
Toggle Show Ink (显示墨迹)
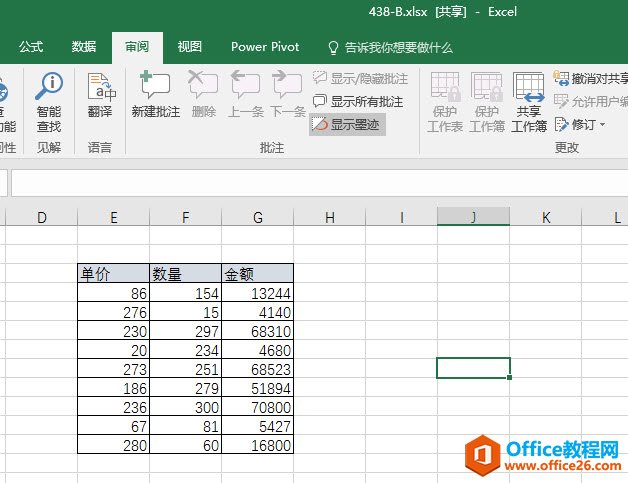tap(348, 124)
